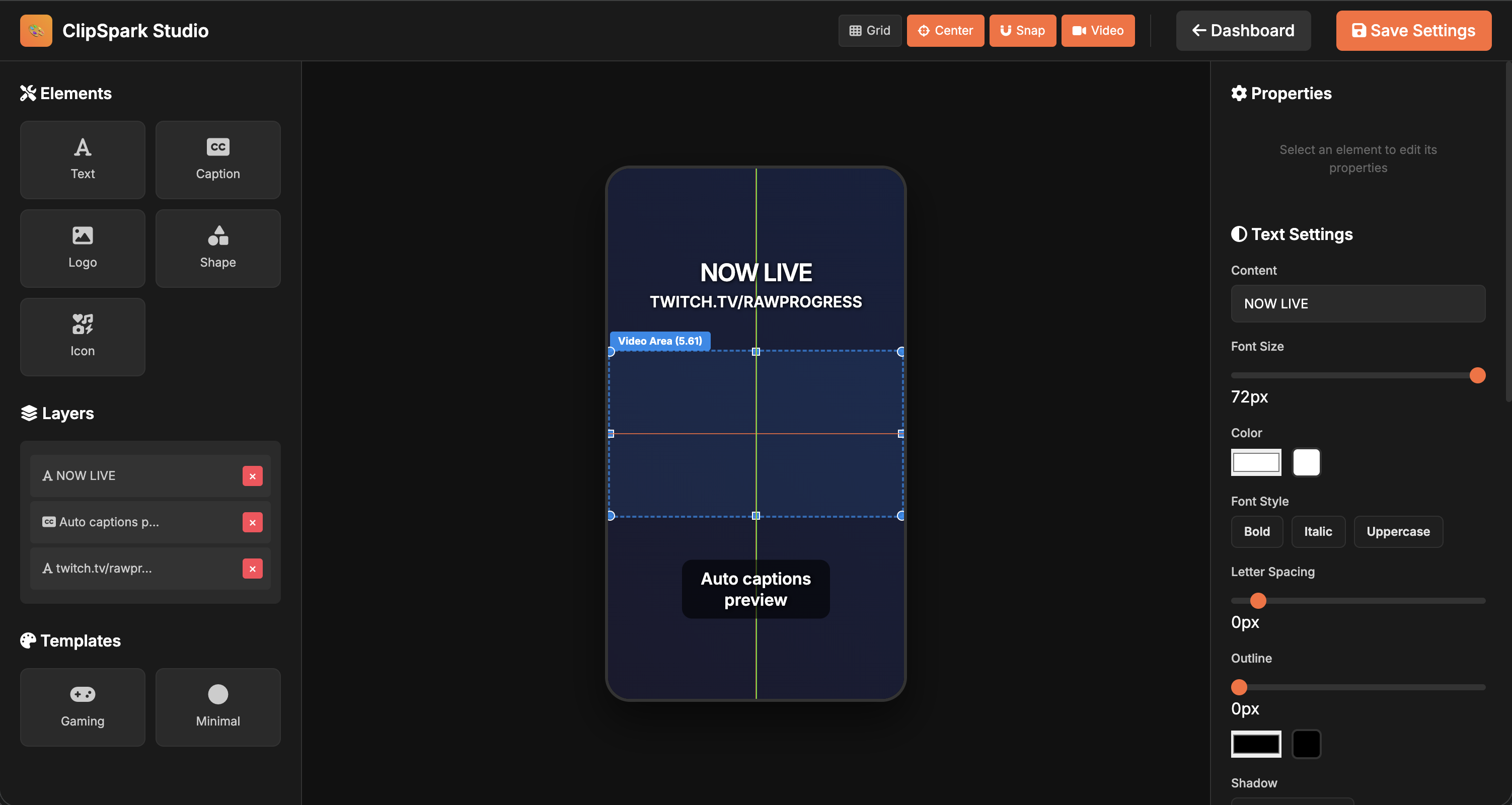Open the text Color swatch picker
Image resolution: width=1512 pixels, height=805 pixels.
1256,462
